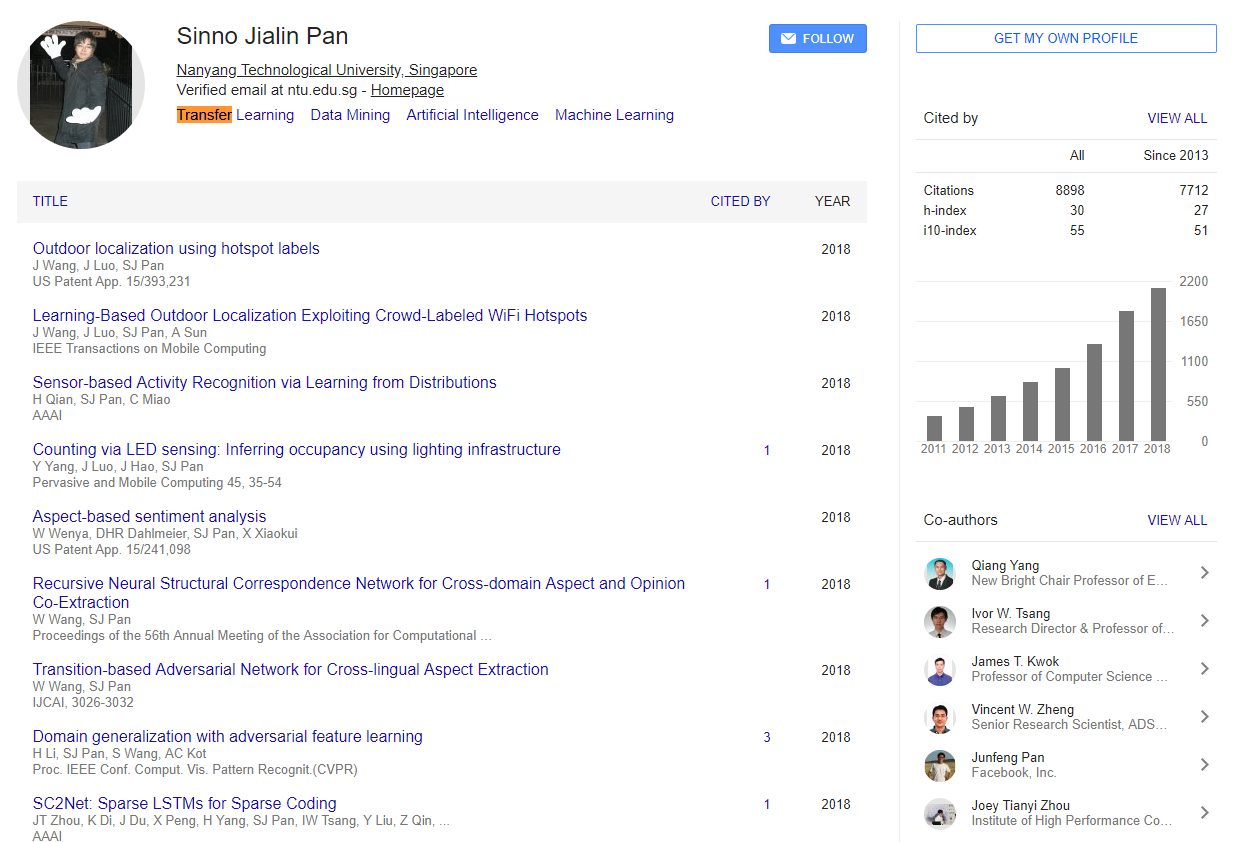Click the 2018 citations bar in chart
Viewport: 1253px width, 842px height.
point(1158,365)
